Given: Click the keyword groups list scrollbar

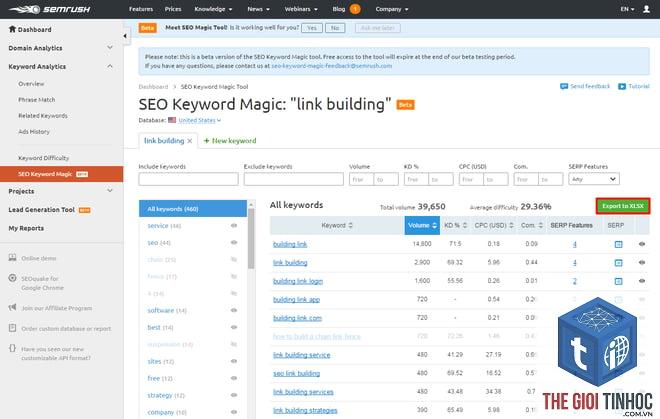Looking at the screenshot, I should click(251, 238).
